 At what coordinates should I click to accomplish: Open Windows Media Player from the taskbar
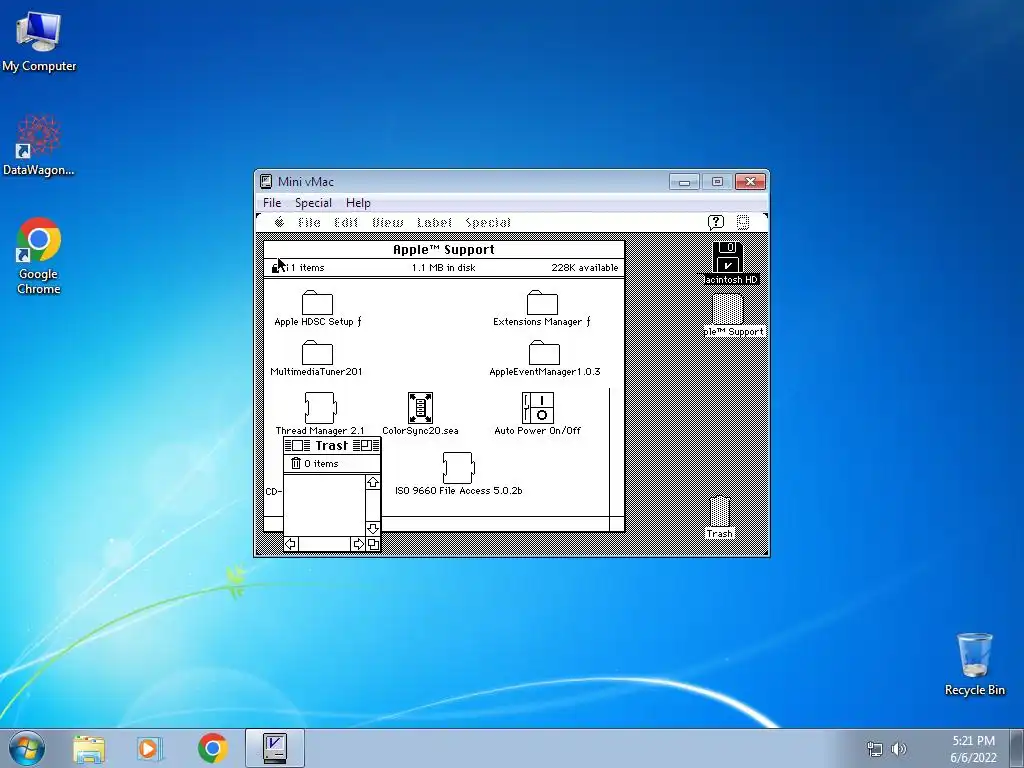pyautogui.click(x=150, y=748)
